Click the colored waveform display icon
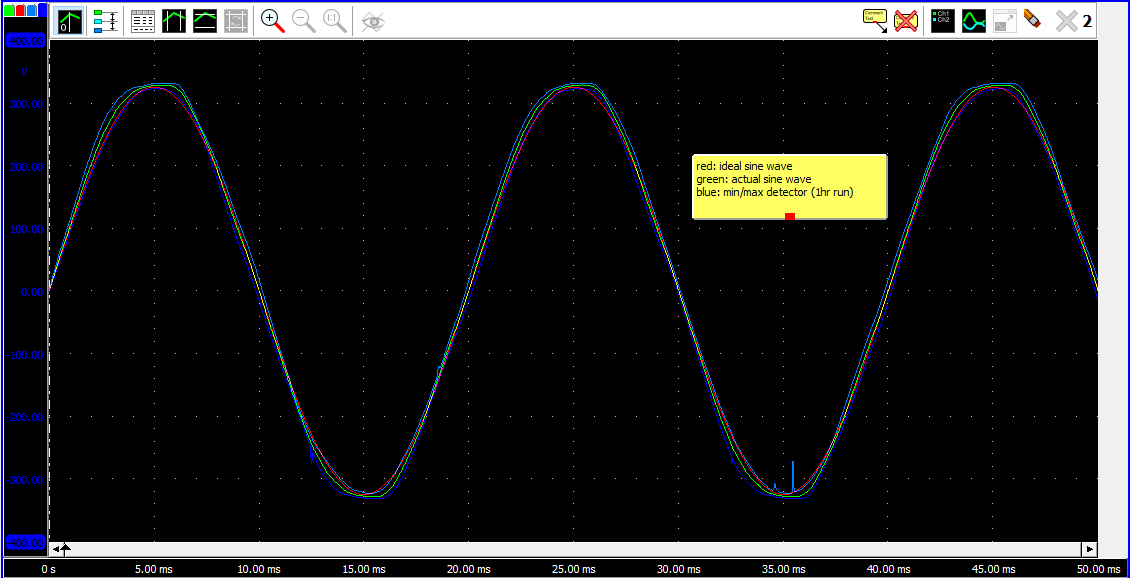This screenshot has height=578, width=1130. (973, 20)
